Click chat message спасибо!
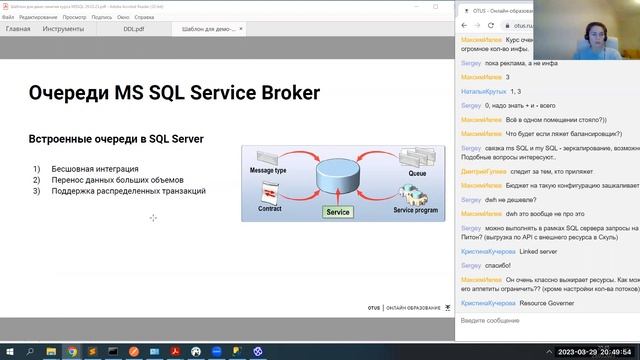This screenshot has height=360, width=640. point(498,265)
